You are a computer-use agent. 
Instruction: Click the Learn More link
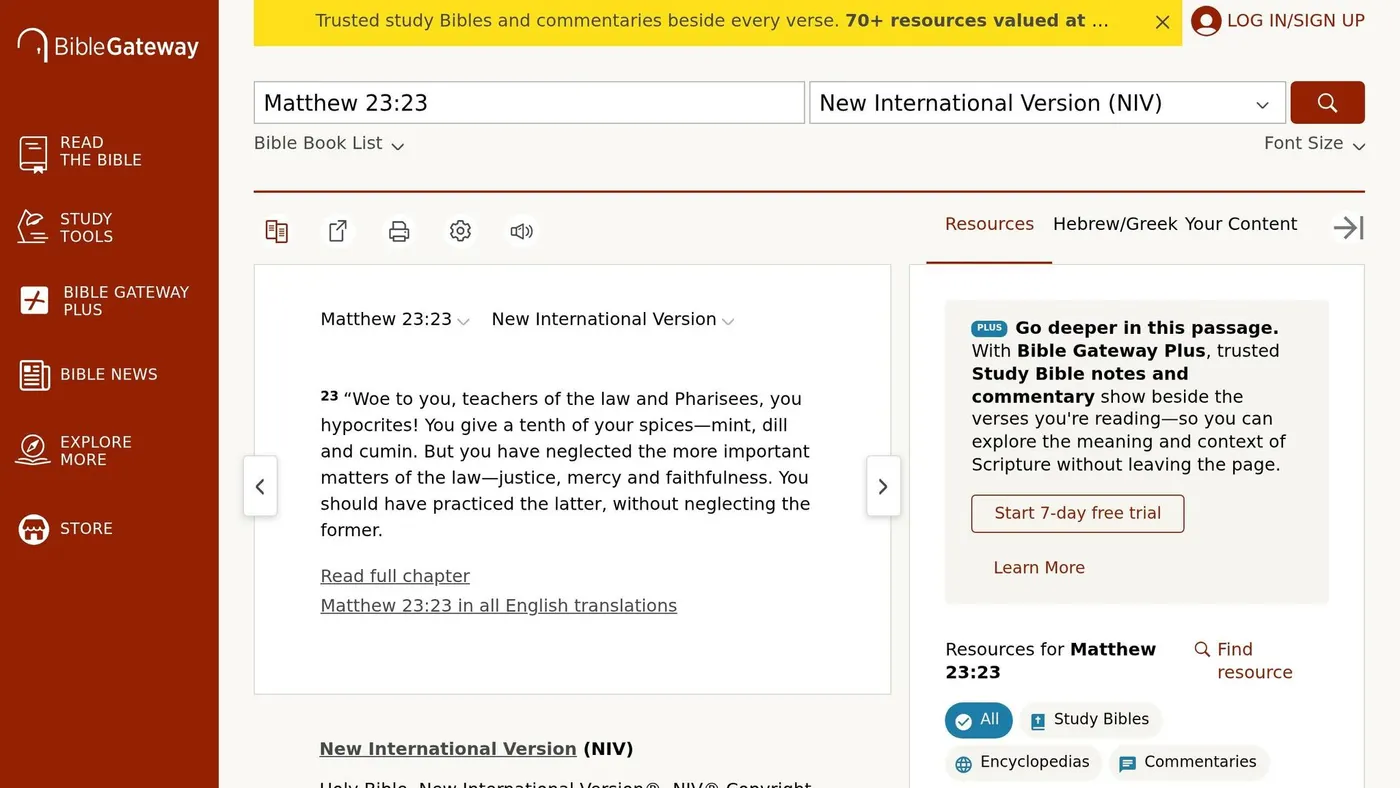click(x=1039, y=568)
